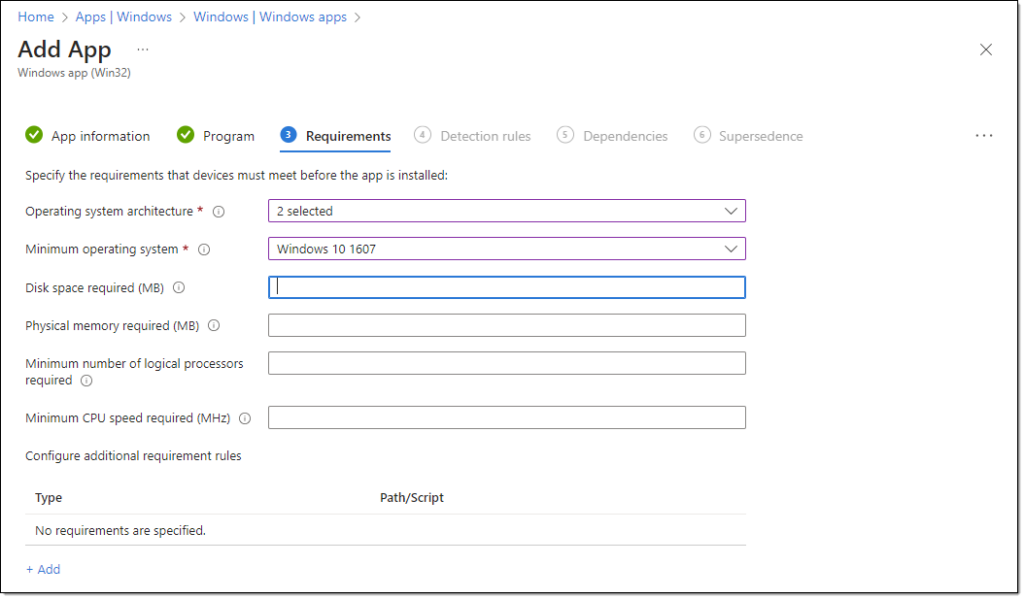Click + Add to create a requirement rule
This screenshot has height=599, width=1024.
coord(43,569)
